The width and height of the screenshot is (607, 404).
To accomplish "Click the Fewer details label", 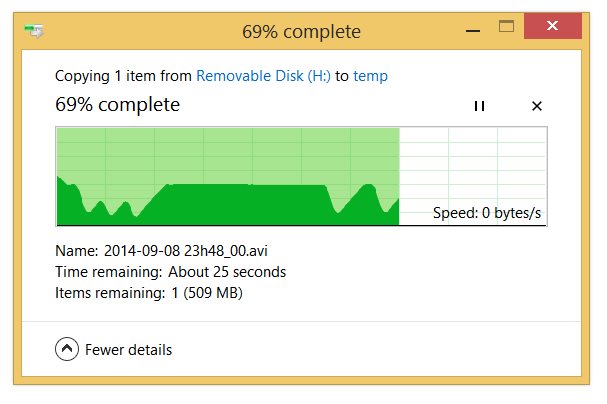I will pyautogui.click(x=129, y=350).
